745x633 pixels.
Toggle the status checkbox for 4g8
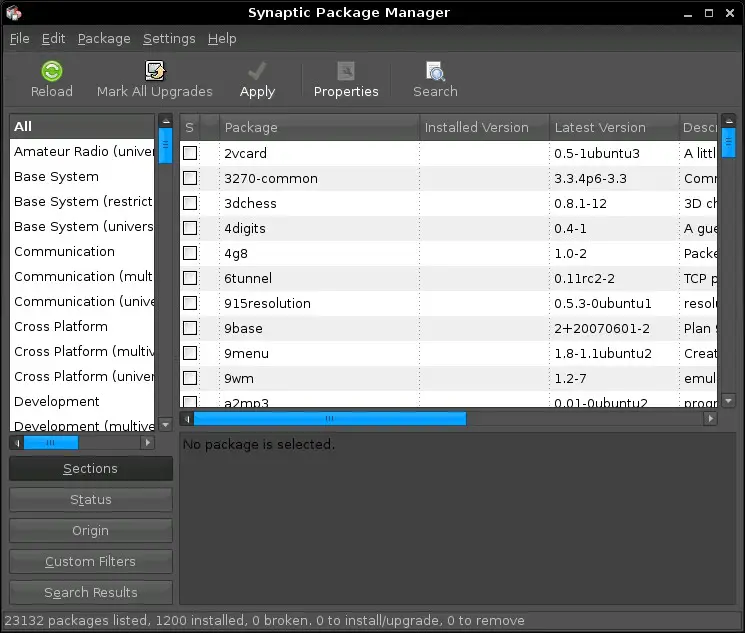click(x=190, y=253)
